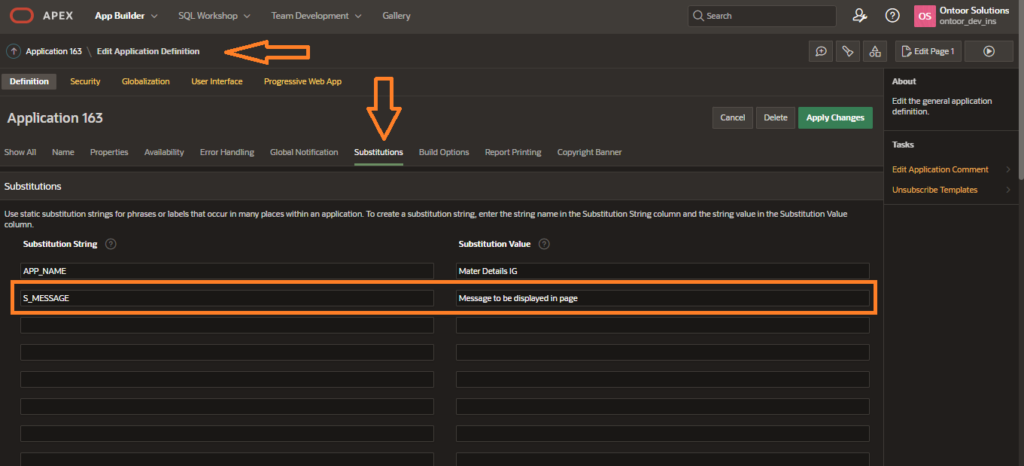Click the Feedback comment bubble icon
Screen dimensions: 1024x466
coord(821,51)
